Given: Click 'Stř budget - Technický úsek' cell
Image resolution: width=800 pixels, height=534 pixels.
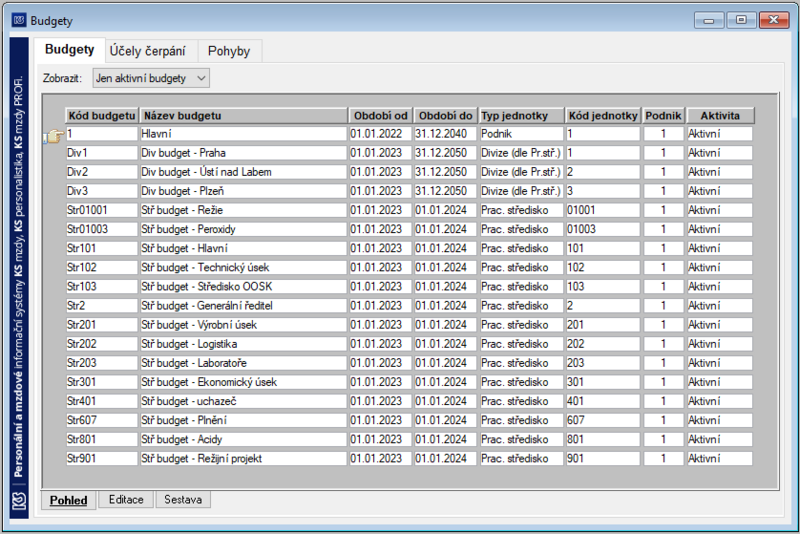Looking at the screenshot, I should tap(243, 268).
